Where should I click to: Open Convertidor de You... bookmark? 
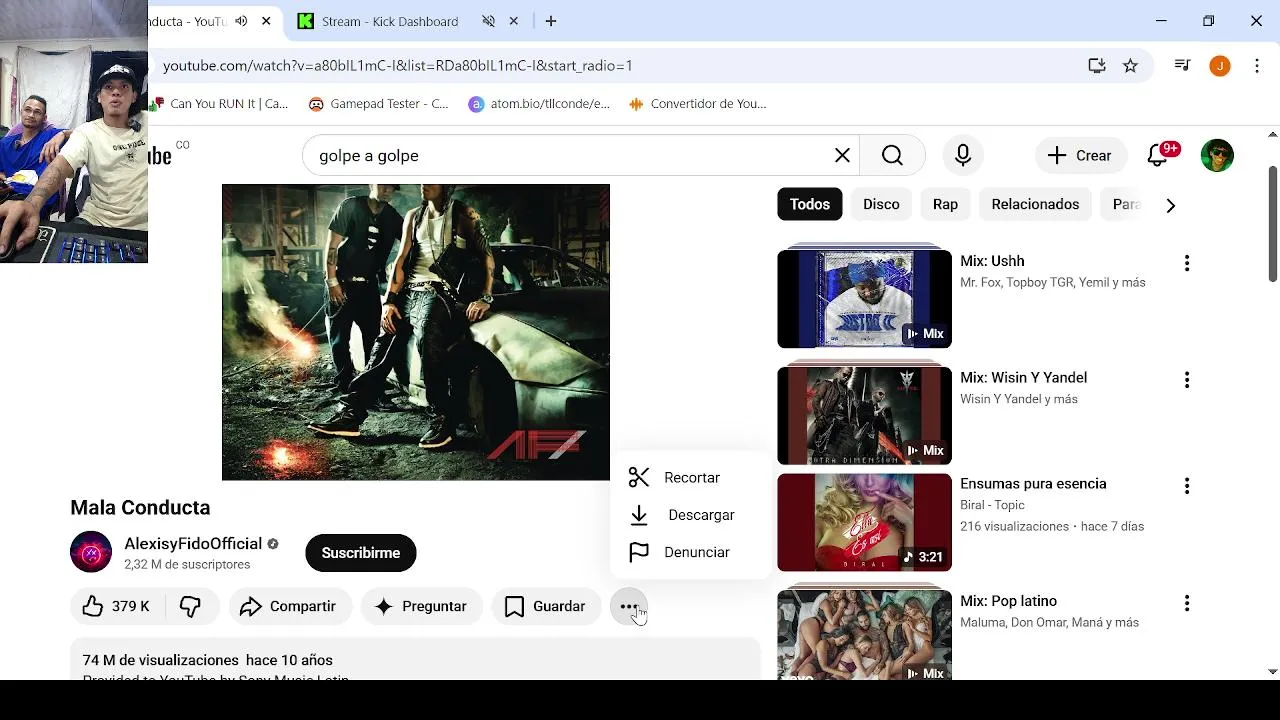(x=697, y=103)
